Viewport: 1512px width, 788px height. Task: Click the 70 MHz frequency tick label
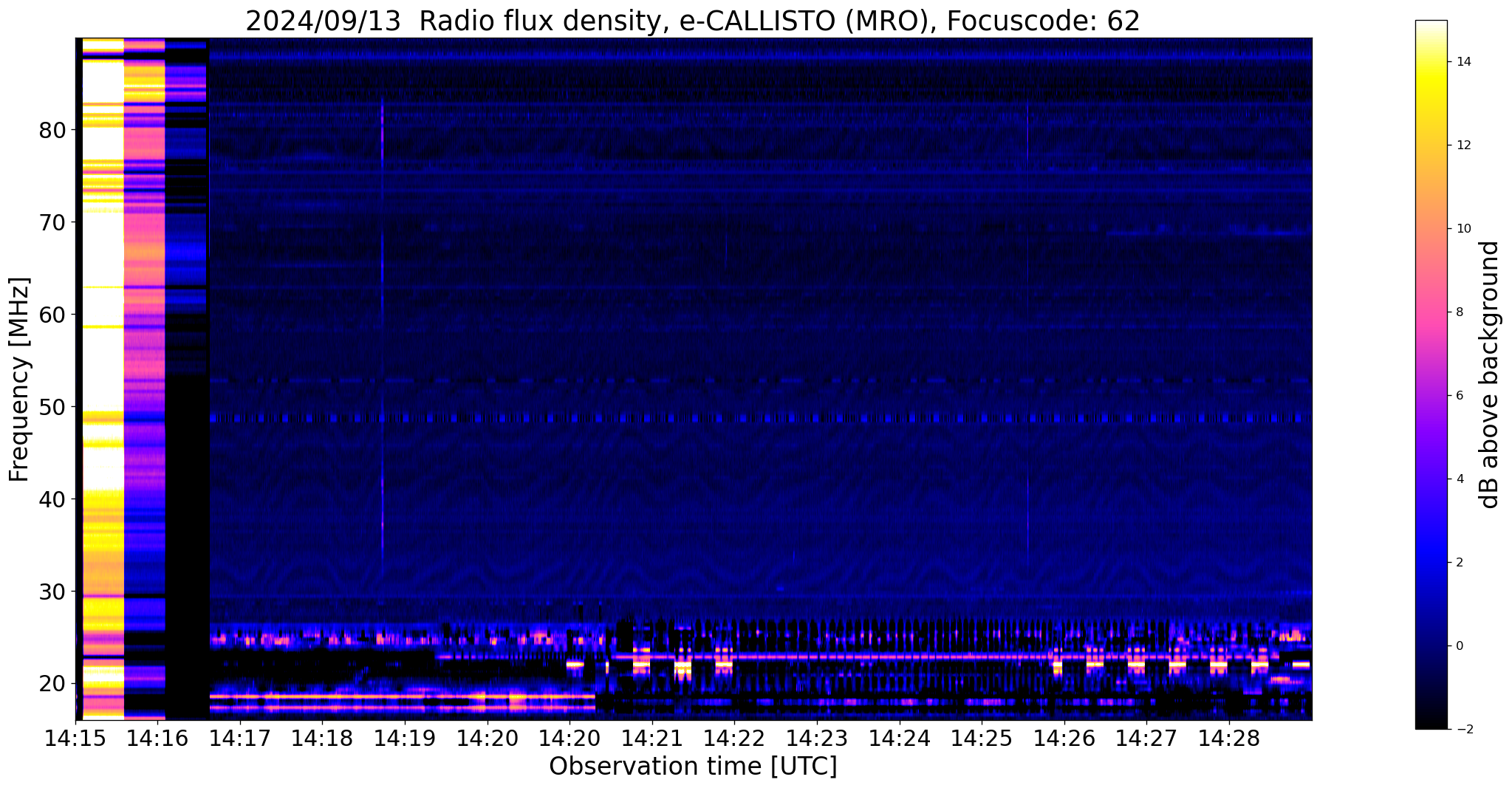pyautogui.click(x=52, y=222)
